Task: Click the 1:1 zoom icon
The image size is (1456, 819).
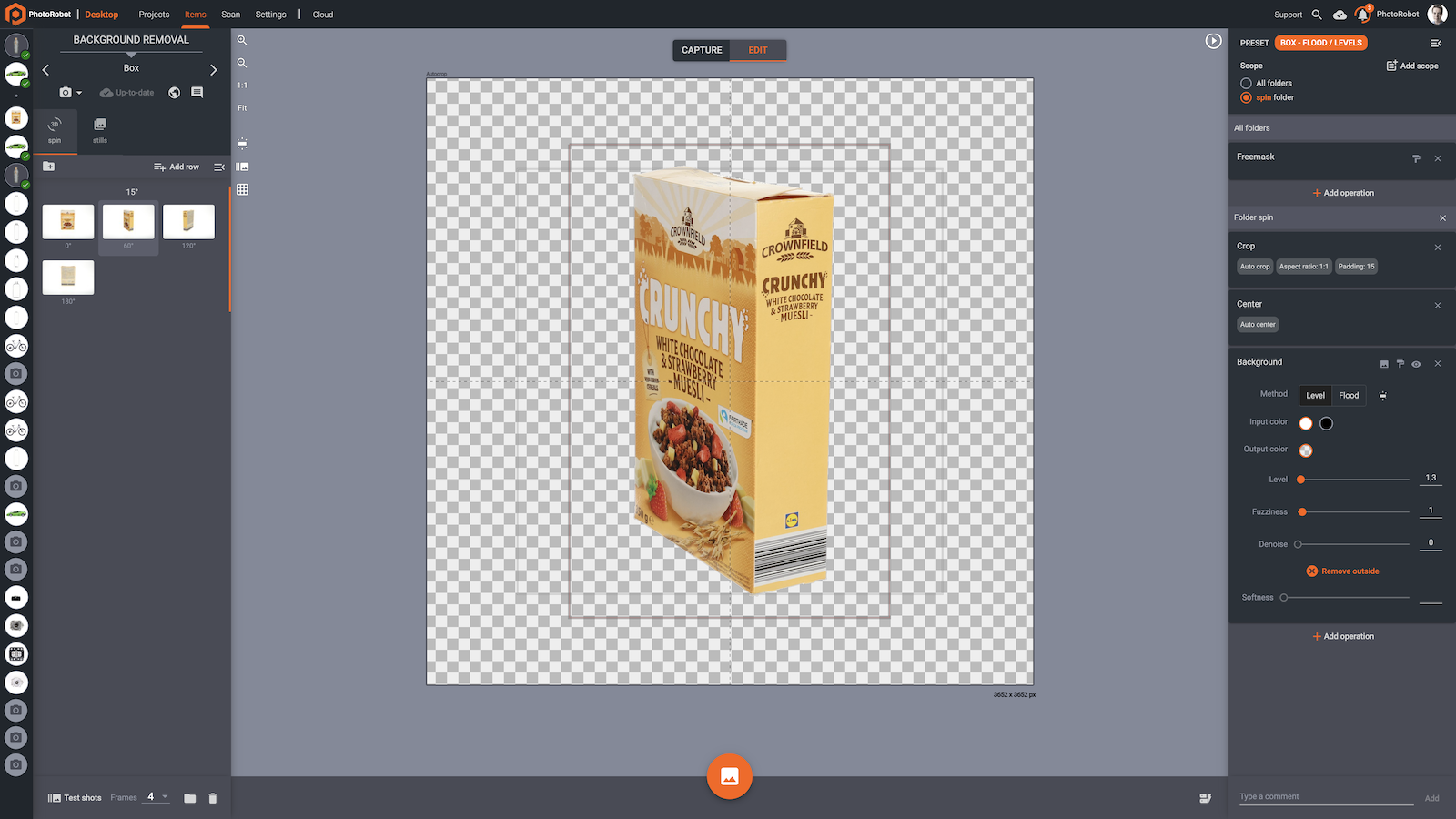Action: click(241, 85)
